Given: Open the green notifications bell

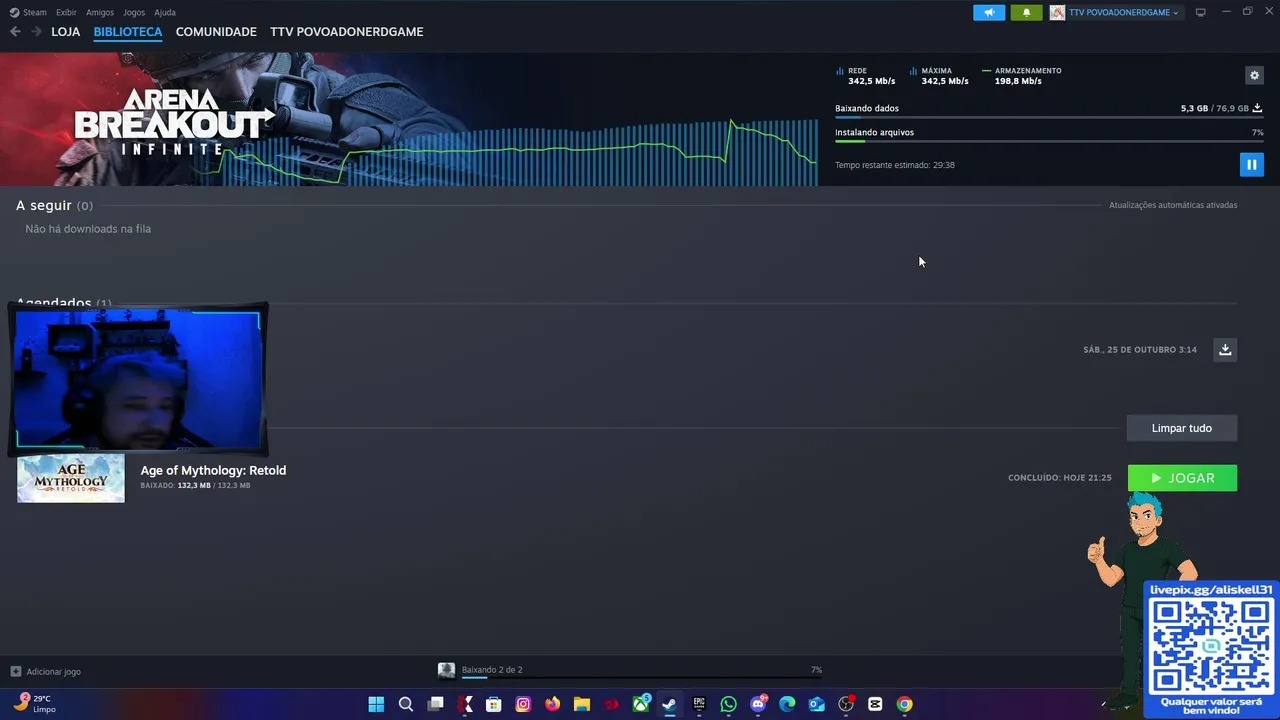Looking at the screenshot, I should point(1026,12).
